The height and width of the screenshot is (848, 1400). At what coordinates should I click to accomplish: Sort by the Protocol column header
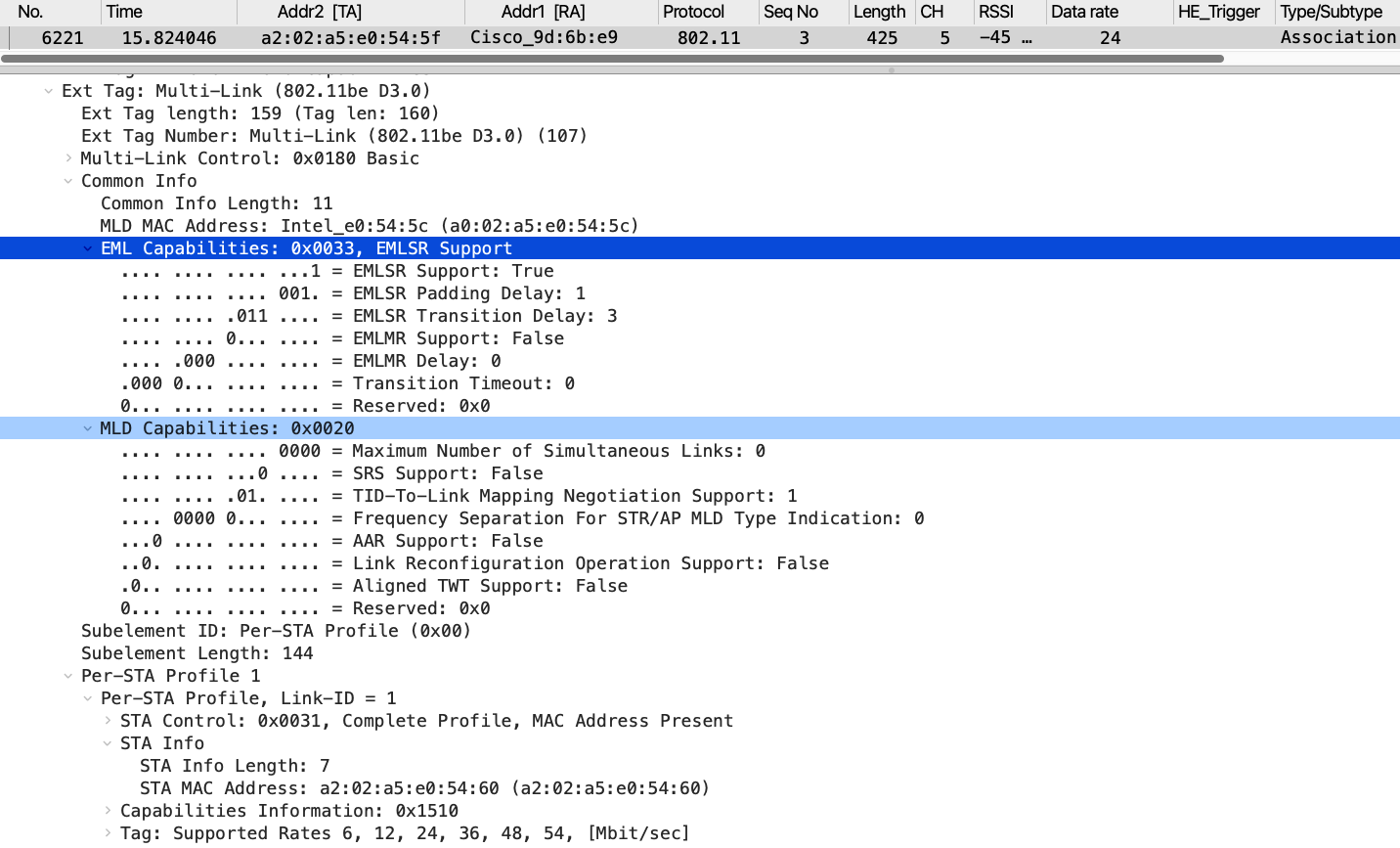[x=693, y=12]
